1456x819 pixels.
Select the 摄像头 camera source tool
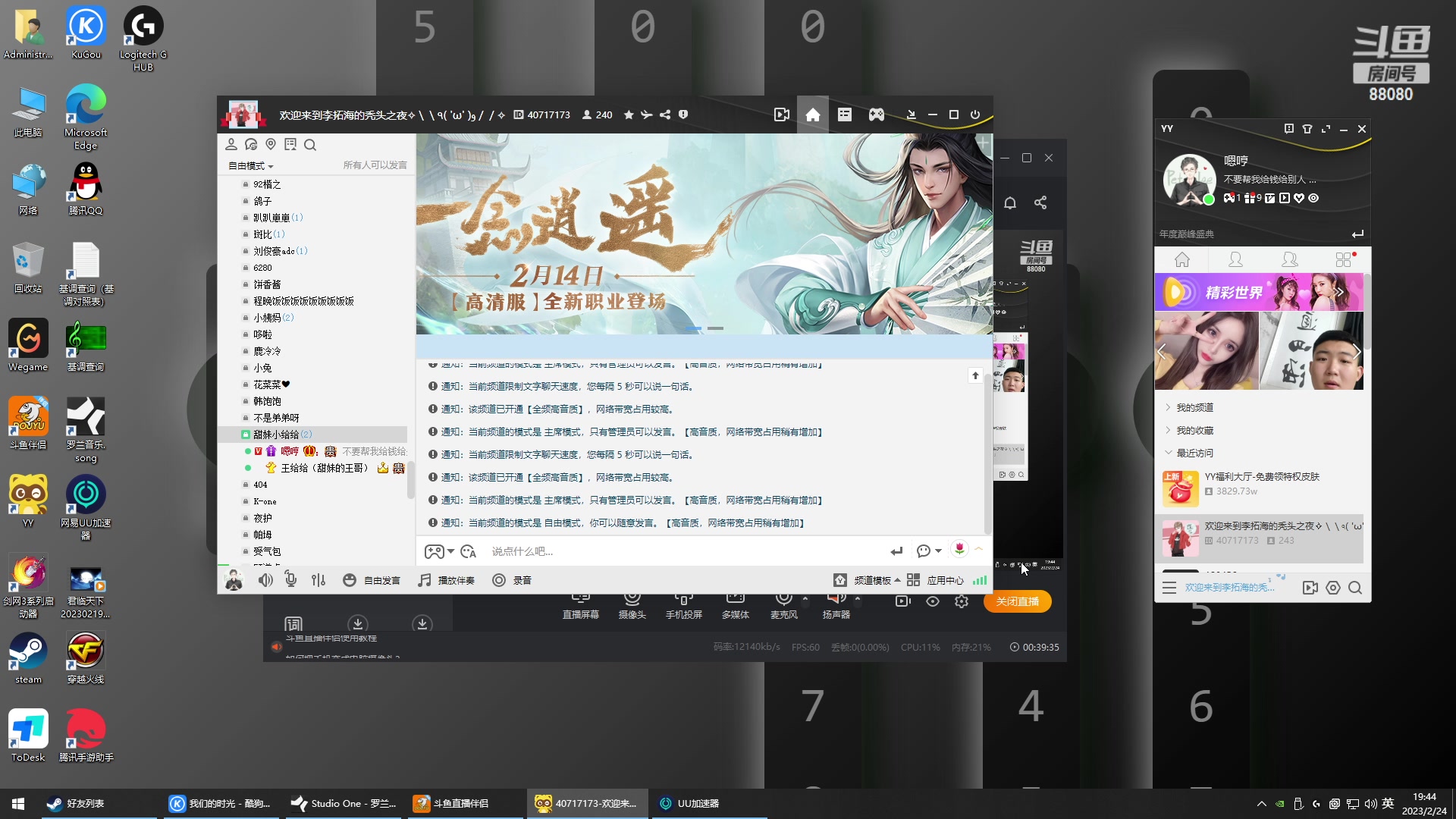pyautogui.click(x=632, y=603)
